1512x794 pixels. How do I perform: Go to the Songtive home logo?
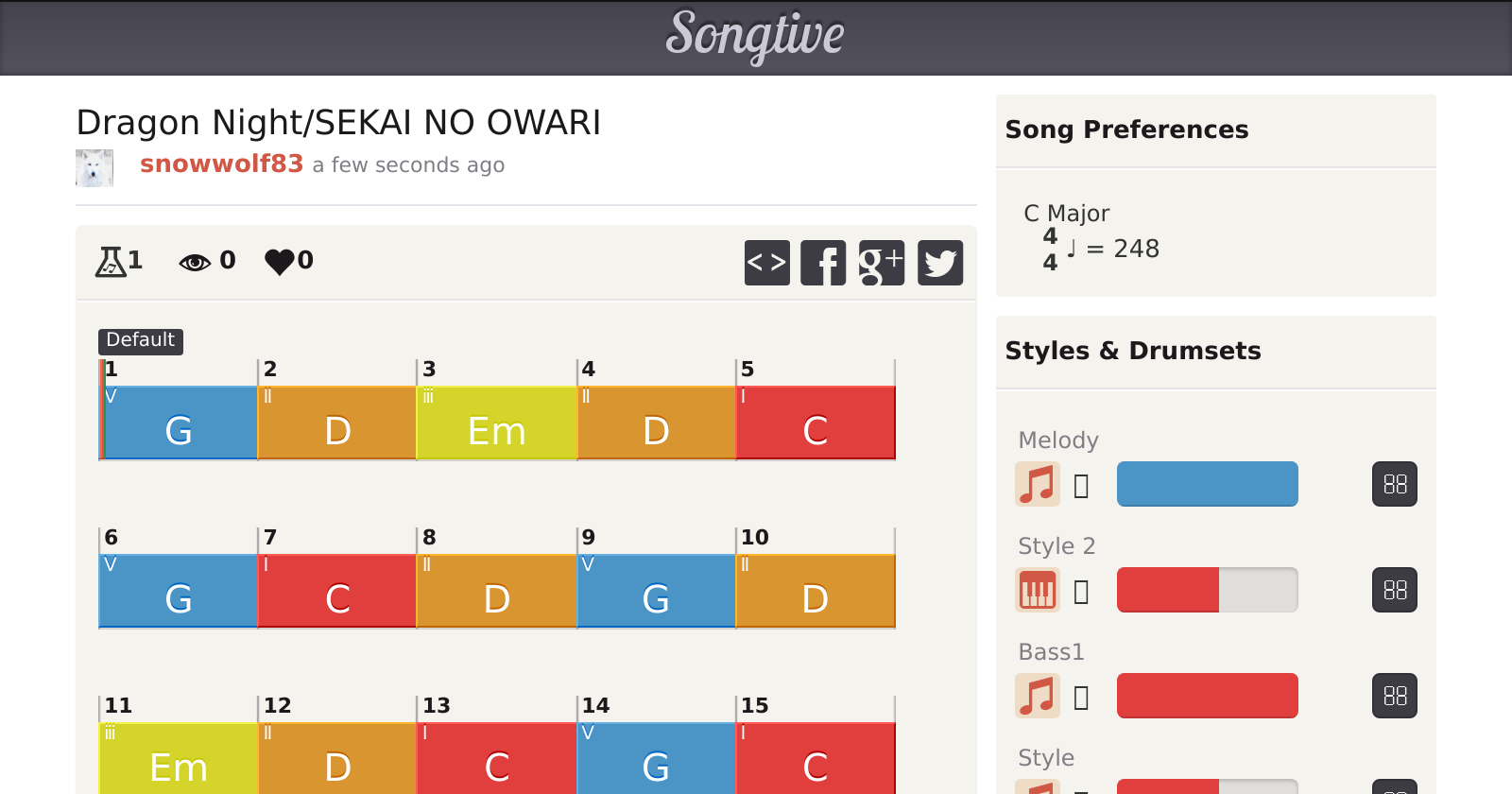click(755, 36)
